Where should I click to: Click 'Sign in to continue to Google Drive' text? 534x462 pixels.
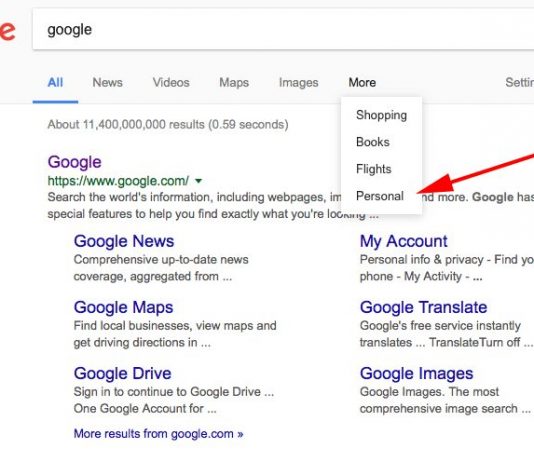tap(174, 392)
